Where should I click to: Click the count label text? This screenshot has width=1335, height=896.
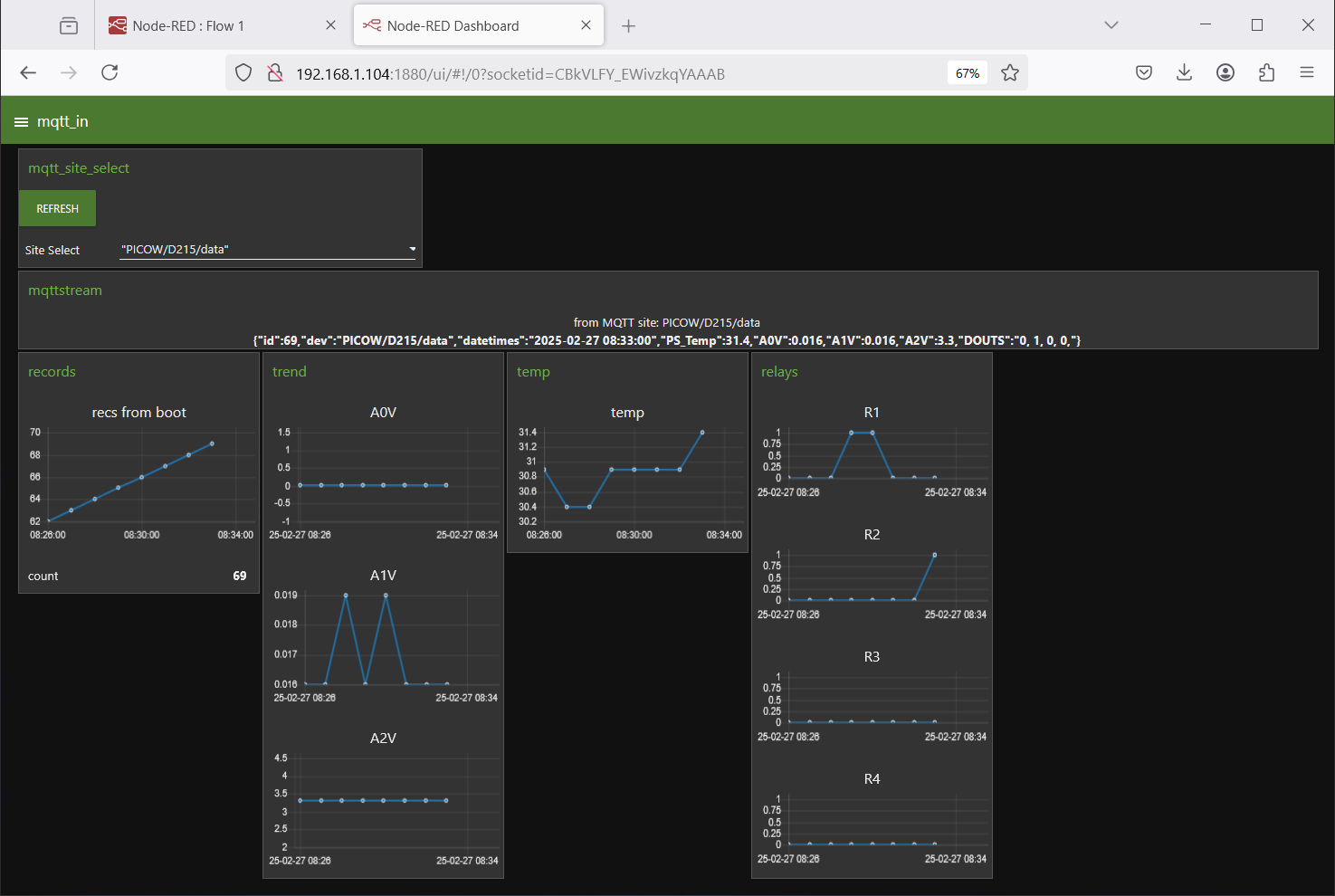tap(43, 576)
